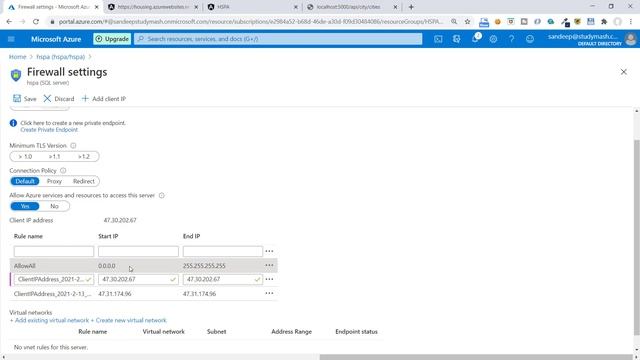The height and width of the screenshot is (360, 640).
Task: Set Connection Policy to Default
Action: coord(25,181)
